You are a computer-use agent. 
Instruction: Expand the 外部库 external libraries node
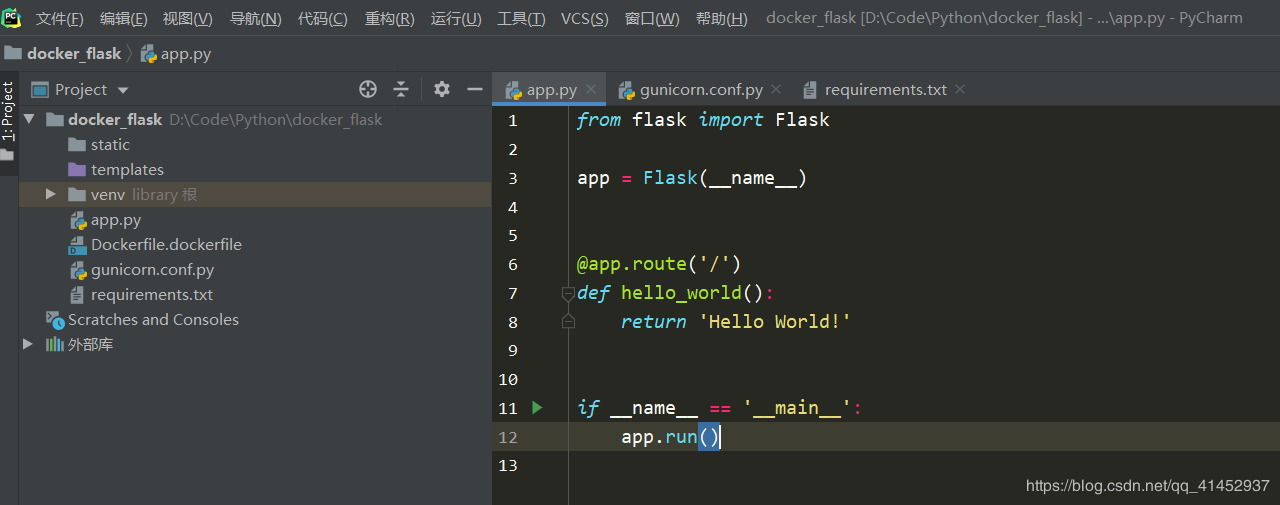click(x=28, y=344)
